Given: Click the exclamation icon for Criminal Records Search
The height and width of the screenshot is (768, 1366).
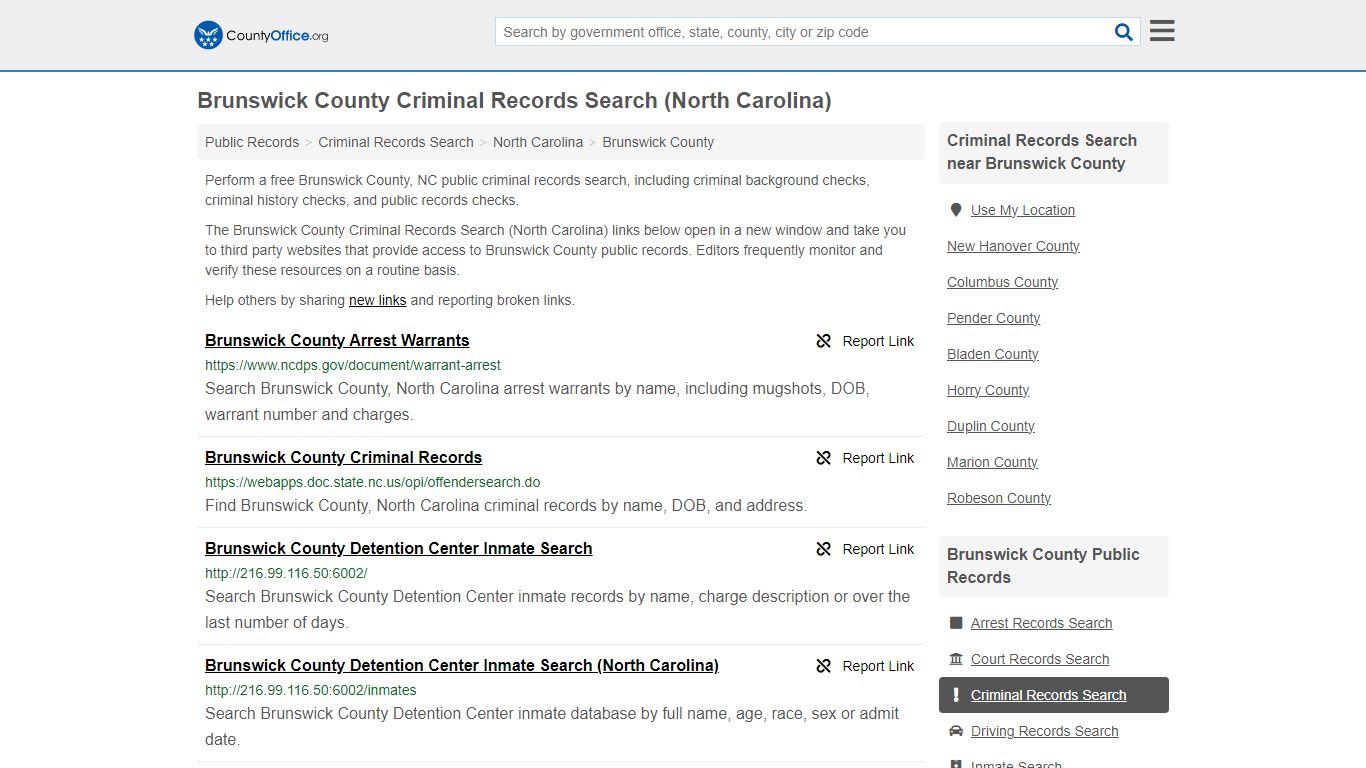Looking at the screenshot, I should click(956, 695).
